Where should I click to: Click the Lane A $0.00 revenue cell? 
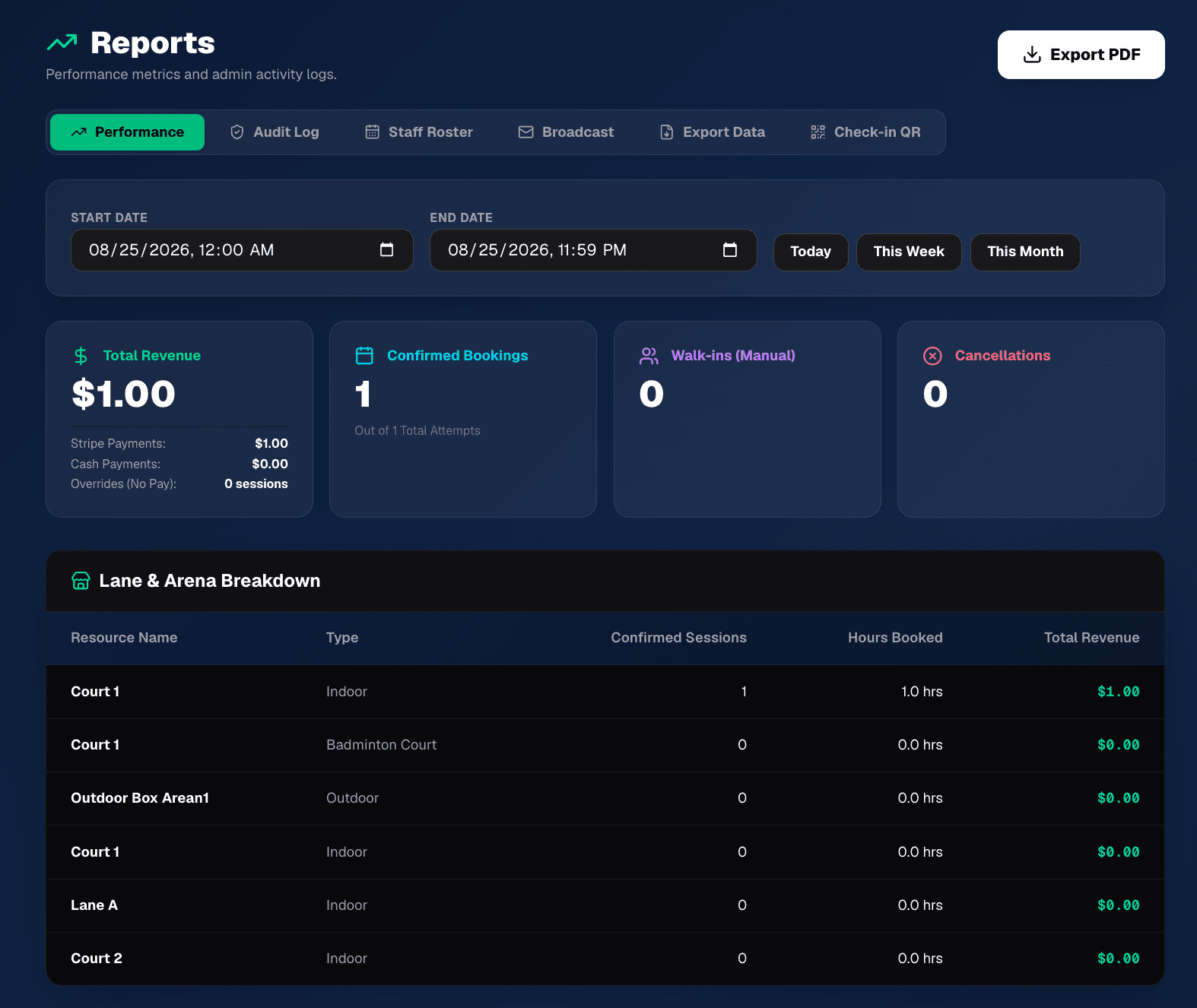pyautogui.click(x=1118, y=905)
